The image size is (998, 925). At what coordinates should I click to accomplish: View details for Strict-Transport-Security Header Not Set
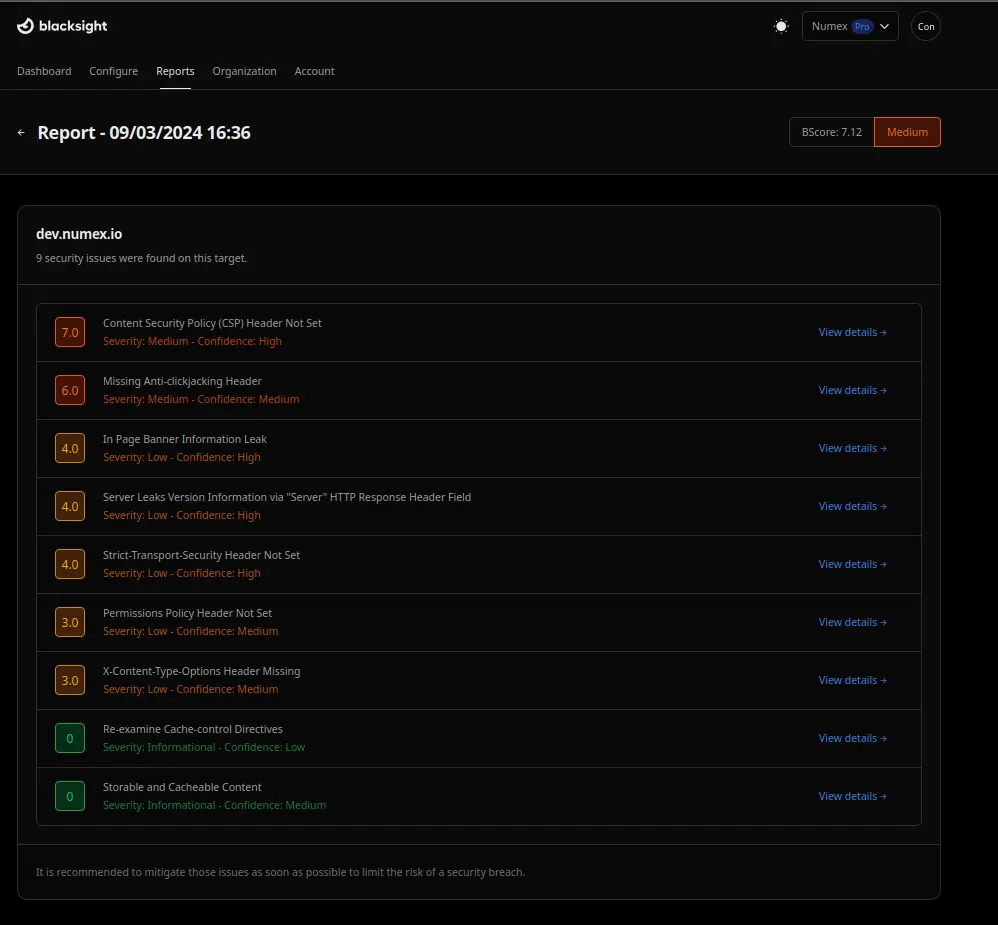pos(852,564)
